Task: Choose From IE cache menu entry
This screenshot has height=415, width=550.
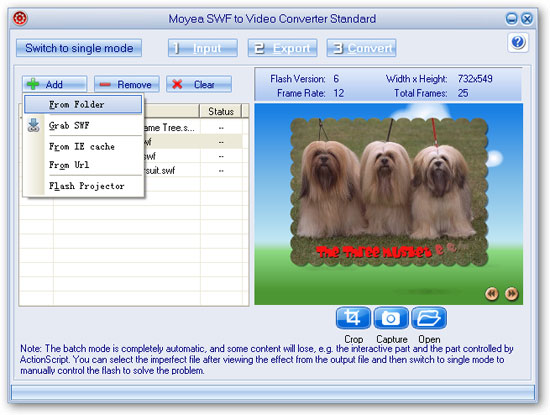Action: 83,147
